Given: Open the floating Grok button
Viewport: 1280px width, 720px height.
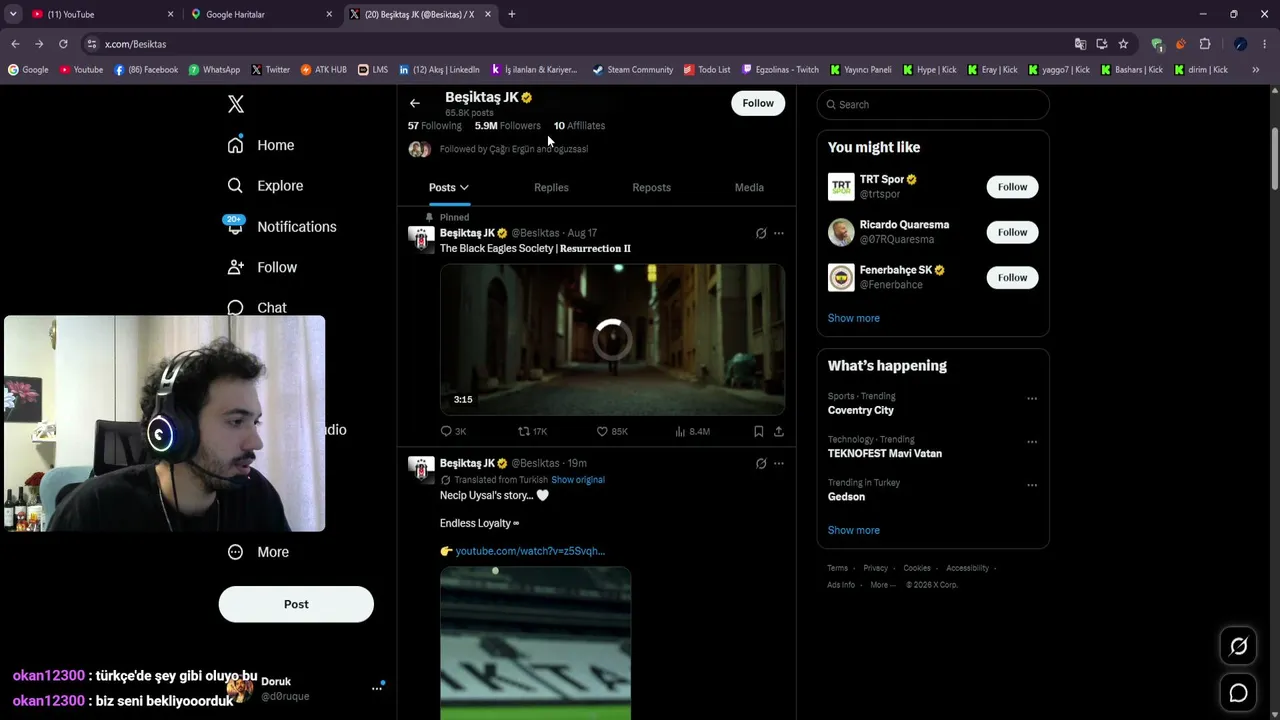Looking at the screenshot, I should tap(1238, 647).
